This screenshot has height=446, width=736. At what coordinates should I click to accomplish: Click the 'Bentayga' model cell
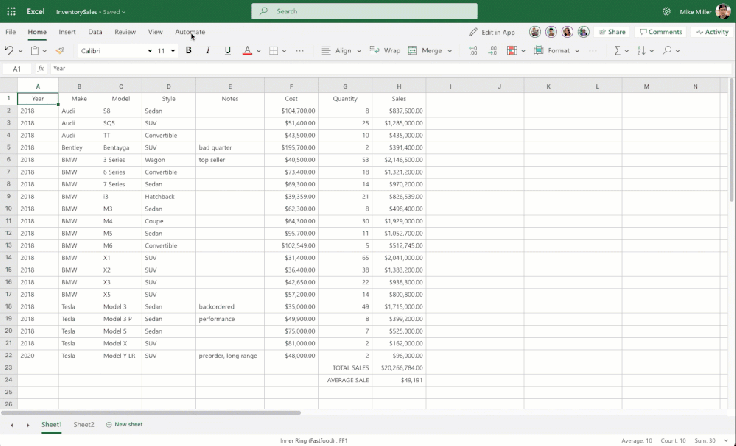[121, 147]
